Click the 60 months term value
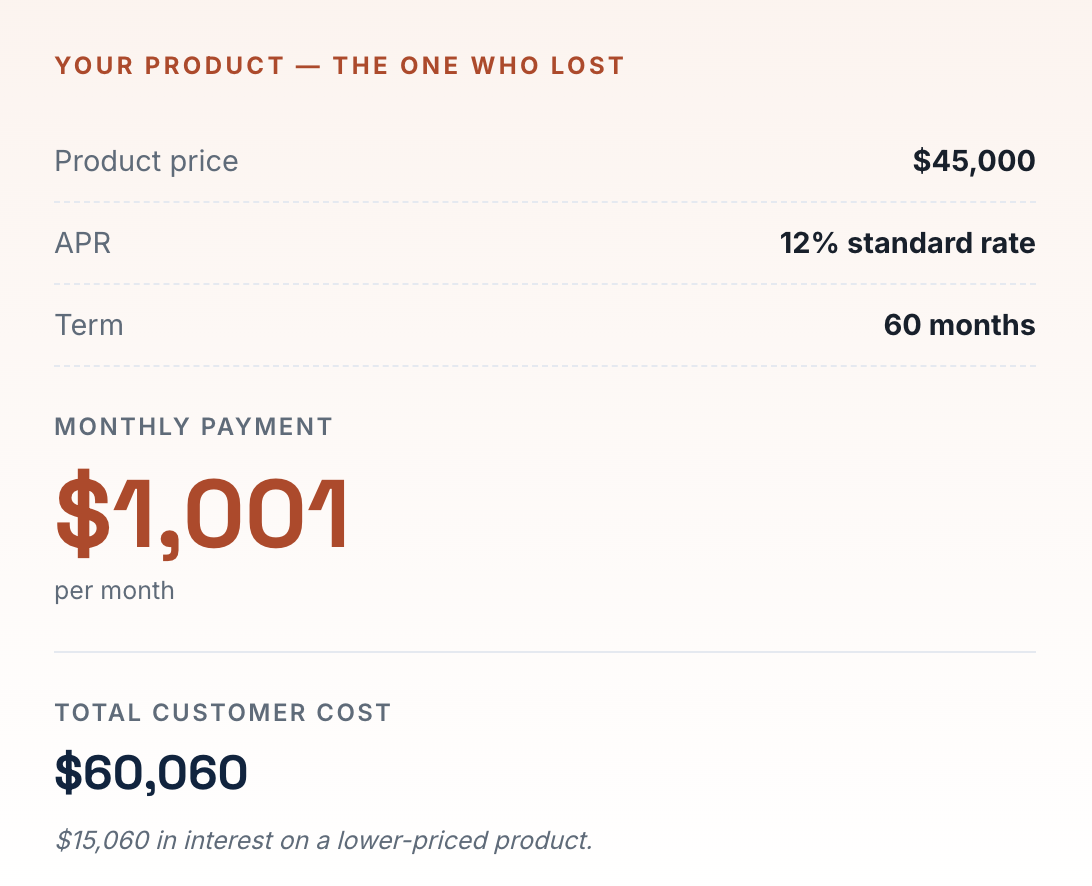The image size is (1092, 886). point(960,325)
